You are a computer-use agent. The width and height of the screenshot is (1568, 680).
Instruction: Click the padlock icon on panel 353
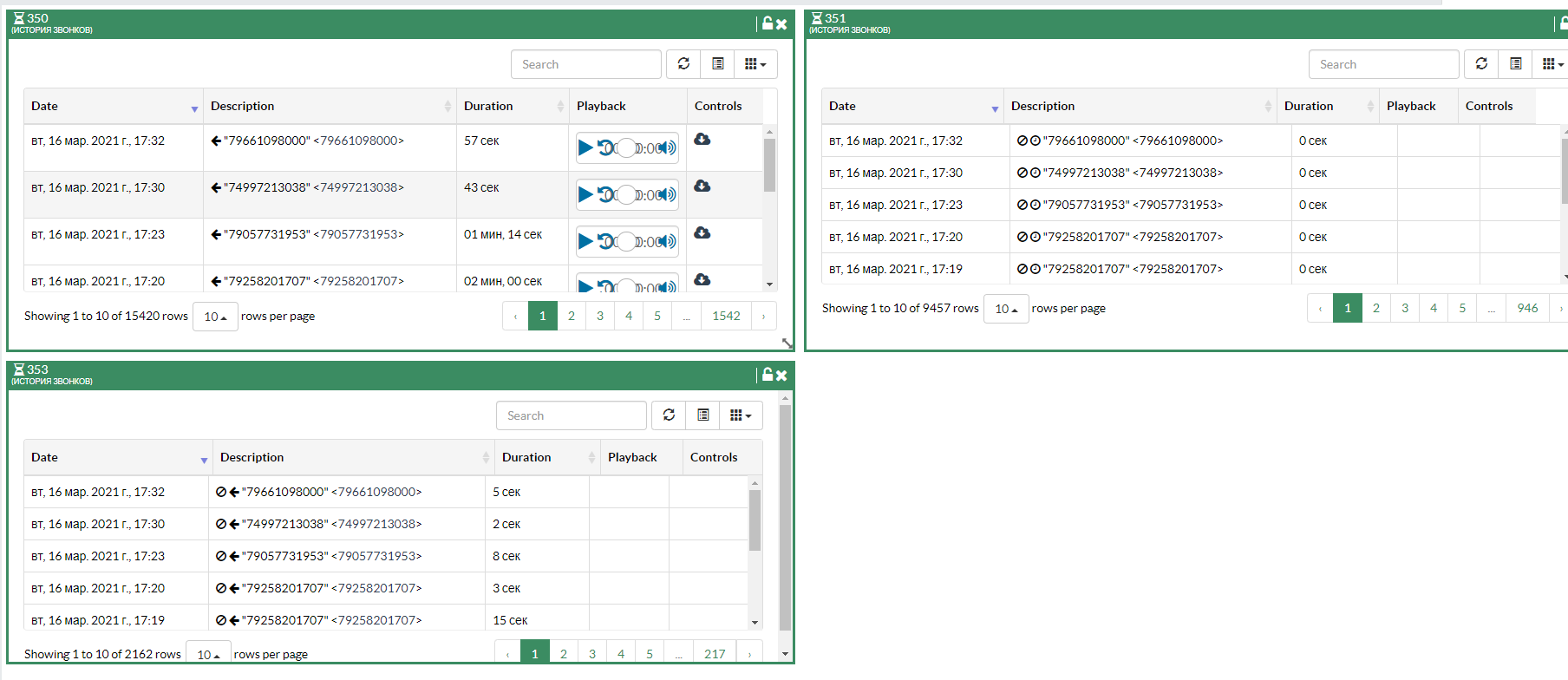coord(768,375)
